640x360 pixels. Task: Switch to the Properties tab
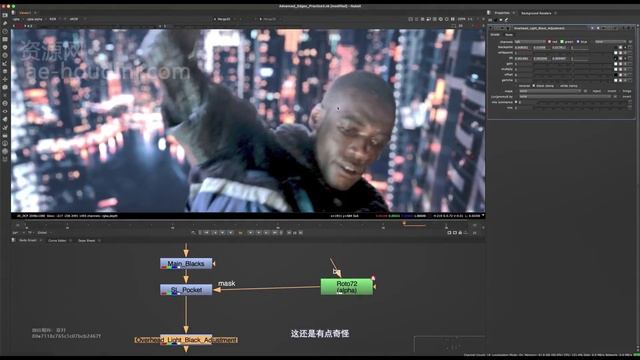pyautogui.click(x=502, y=13)
